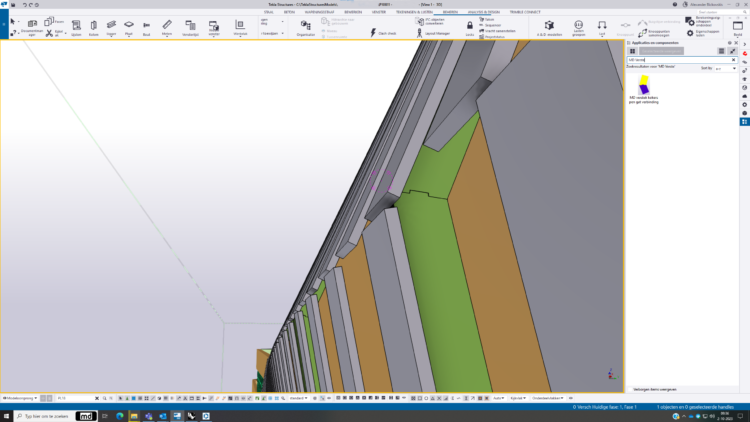Open the ANALYSIS & DESIGN tab

pyautogui.click(x=484, y=12)
